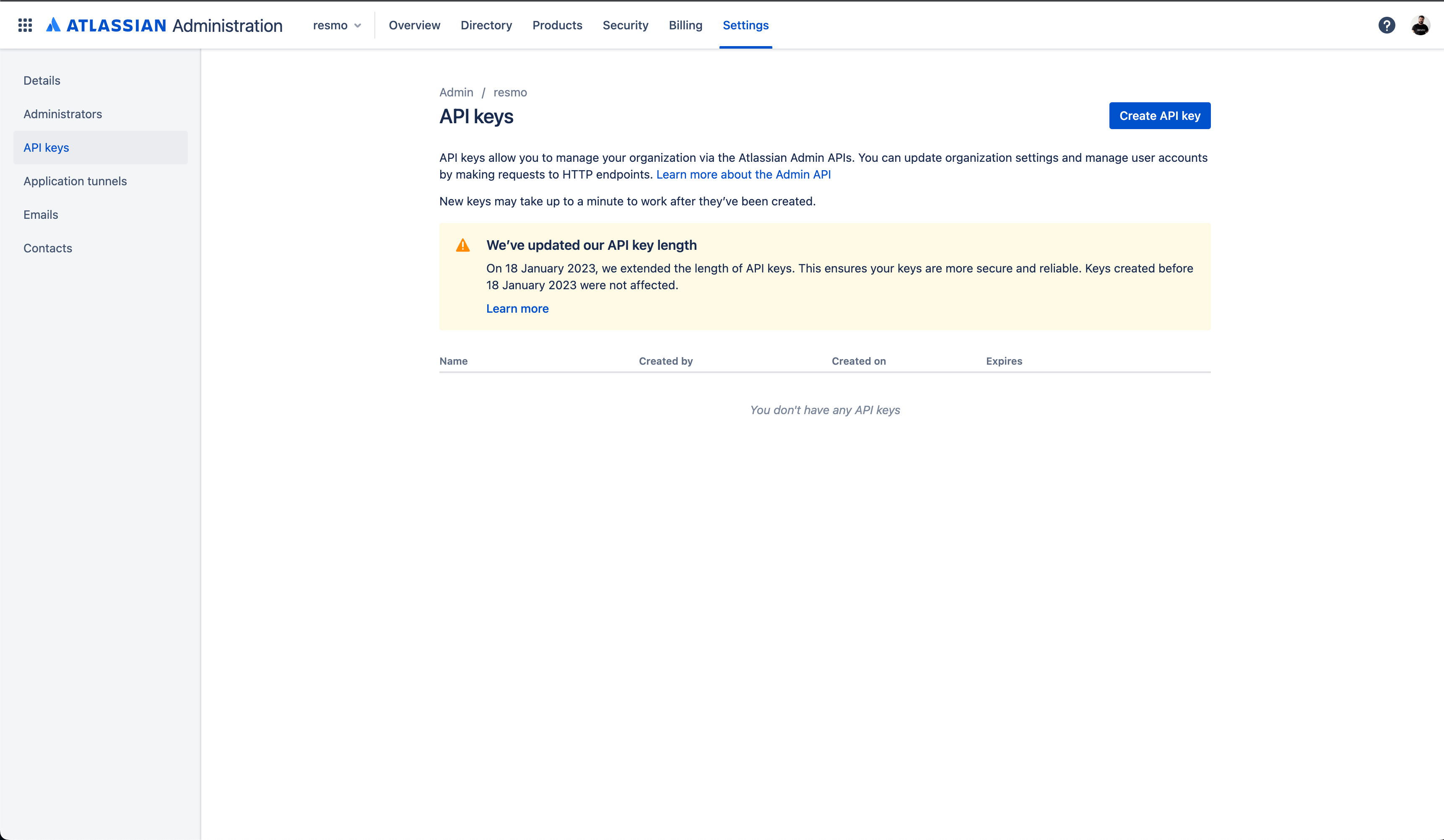This screenshot has width=1444, height=840.
Task: Open Emails settings in the sidebar
Action: coord(41,215)
